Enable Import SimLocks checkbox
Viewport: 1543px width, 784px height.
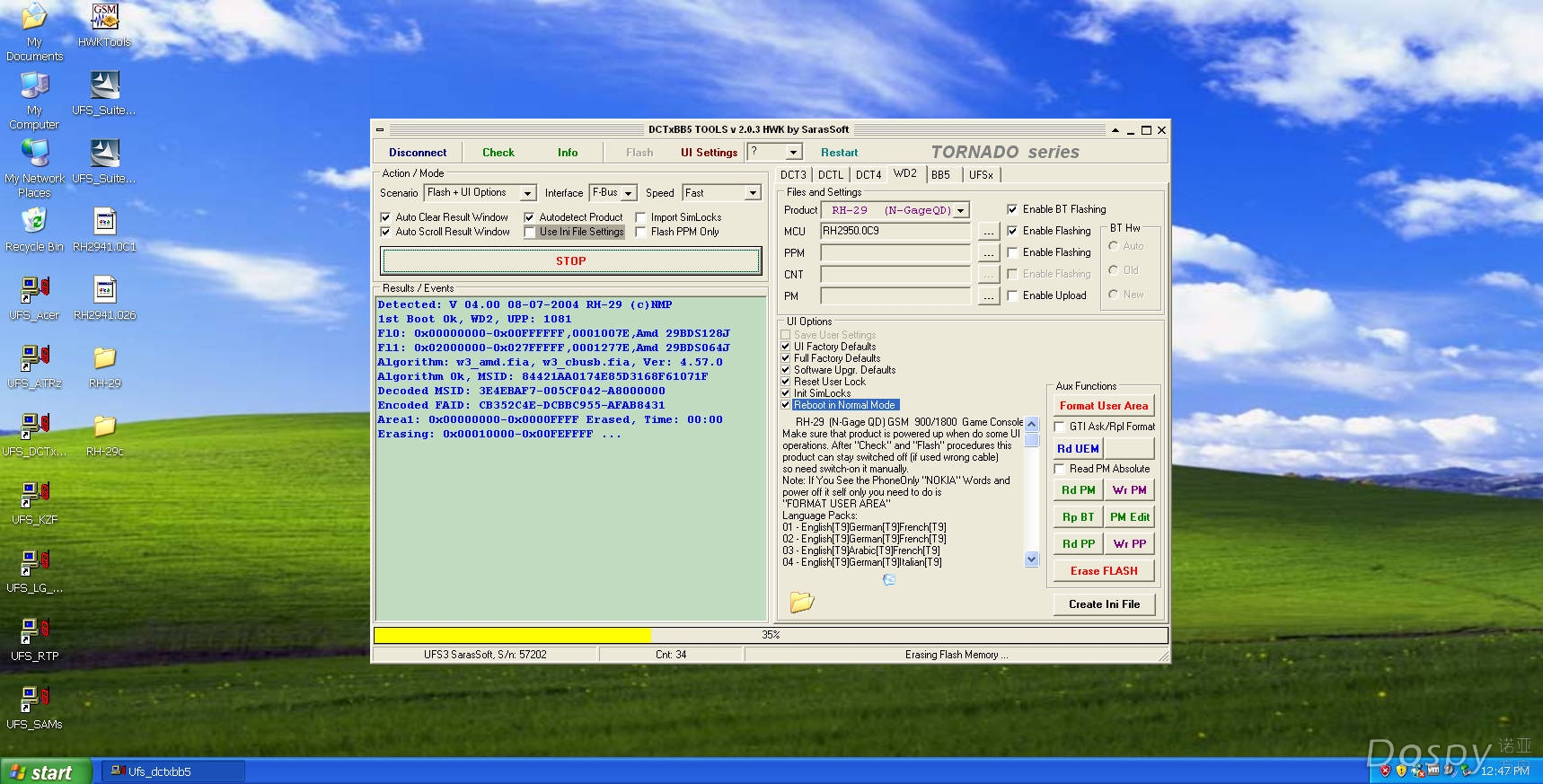[x=640, y=217]
